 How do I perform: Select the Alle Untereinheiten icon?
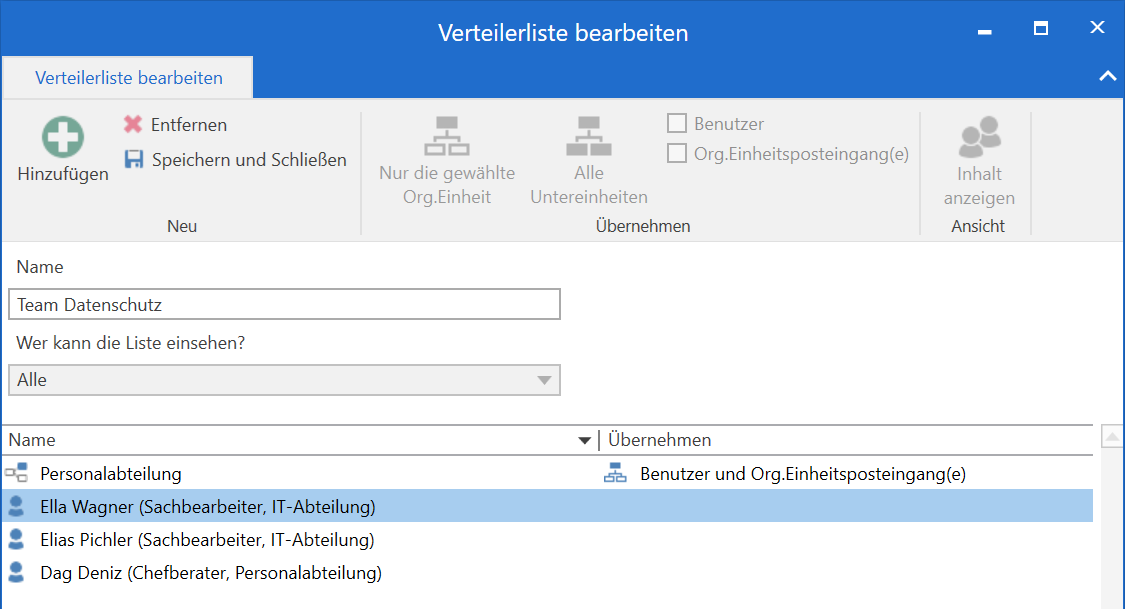(588, 137)
